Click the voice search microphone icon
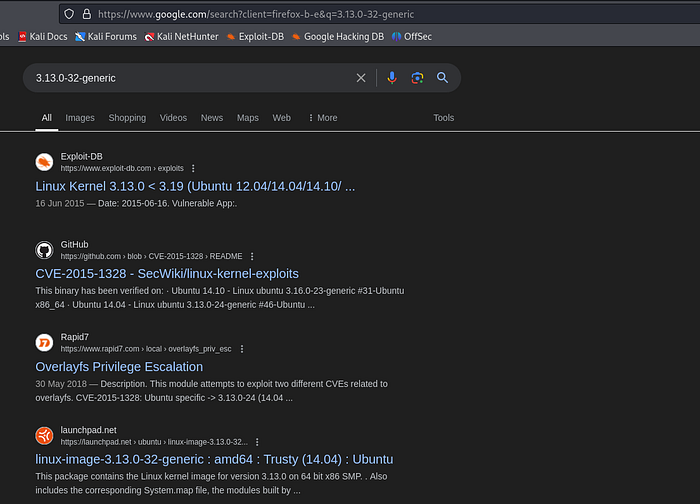This screenshot has width=700, height=504. coord(392,78)
